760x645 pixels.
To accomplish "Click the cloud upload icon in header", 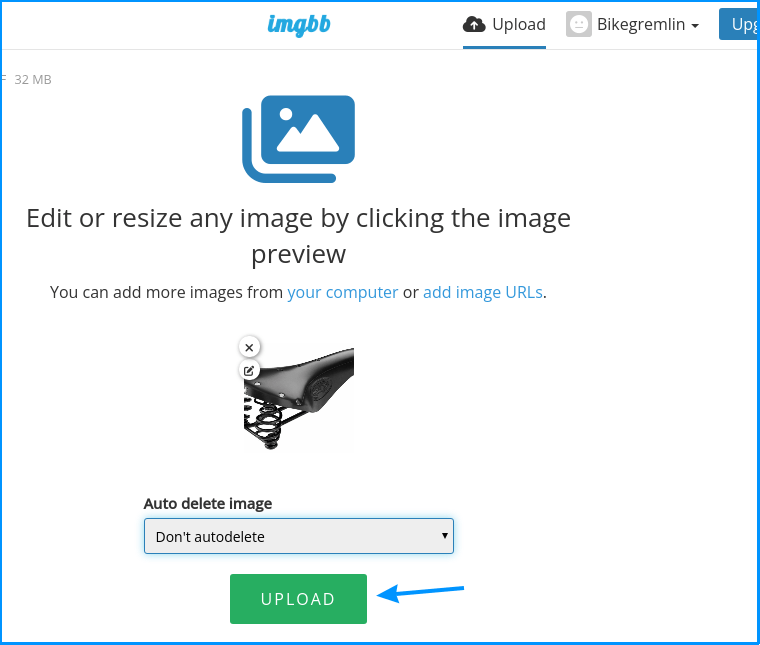I will 474,24.
